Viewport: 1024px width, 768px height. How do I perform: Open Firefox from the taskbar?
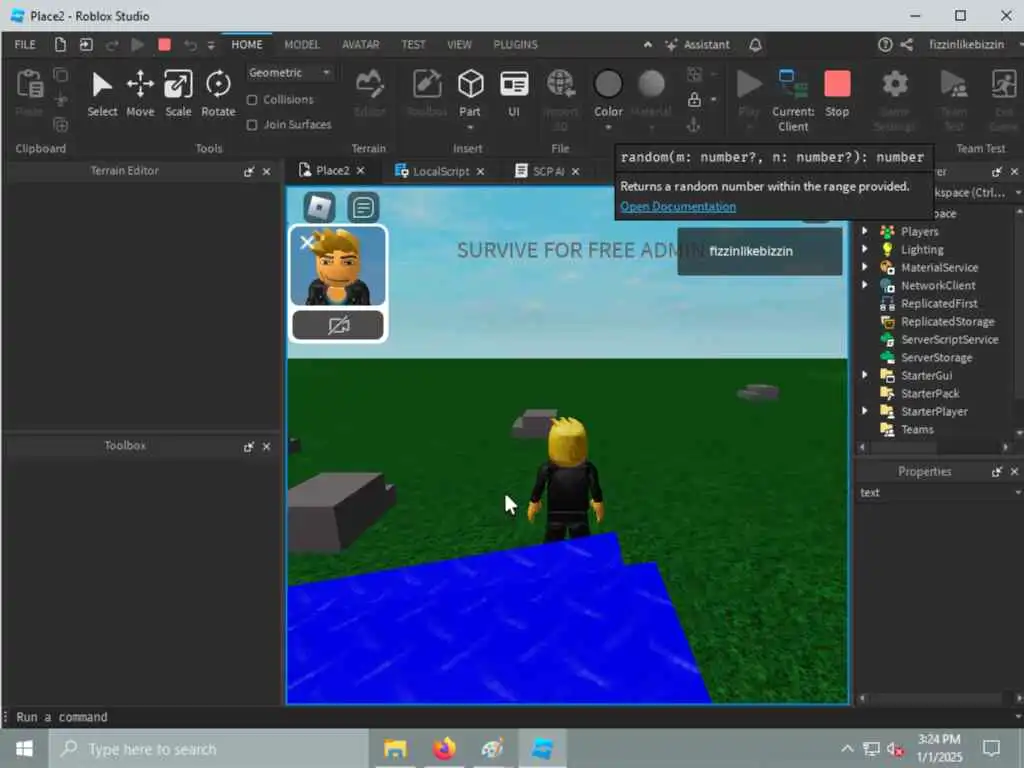444,749
